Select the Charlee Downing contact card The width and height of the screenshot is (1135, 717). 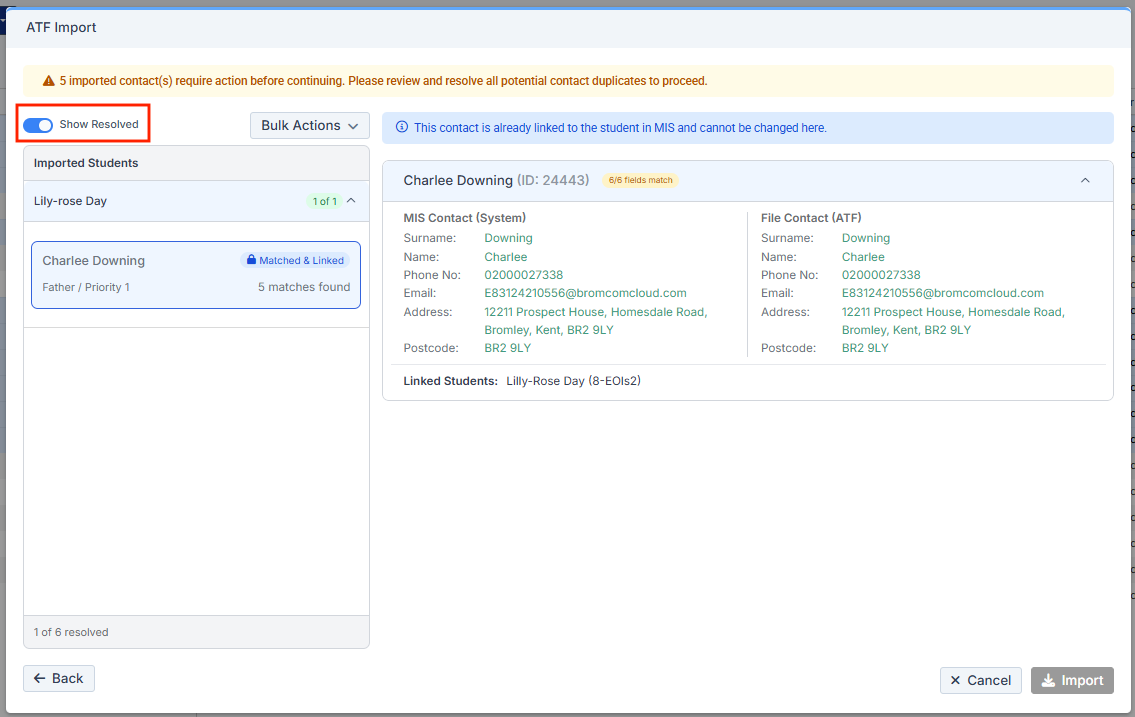[196, 275]
